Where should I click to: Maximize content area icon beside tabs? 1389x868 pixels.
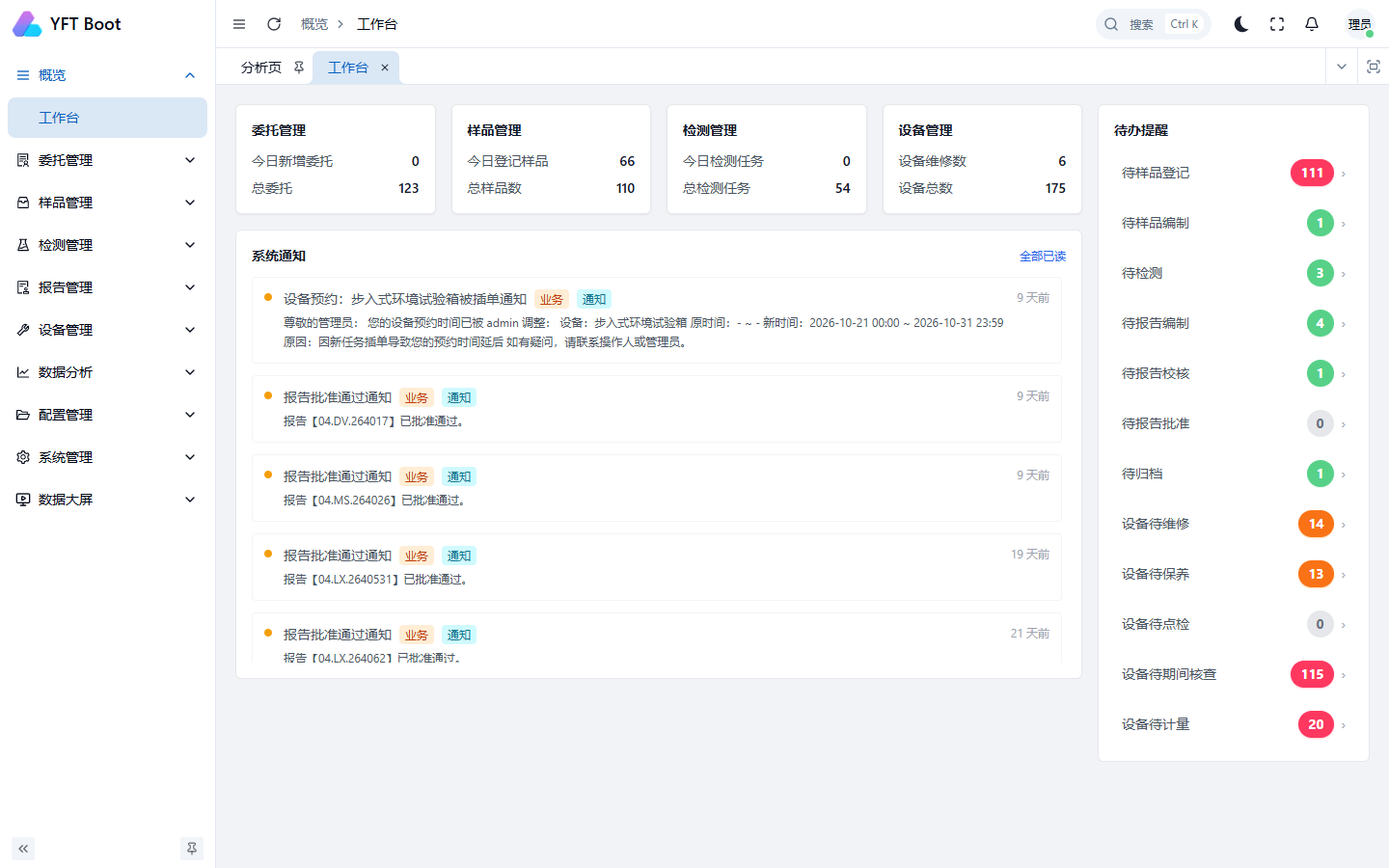(x=1374, y=67)
